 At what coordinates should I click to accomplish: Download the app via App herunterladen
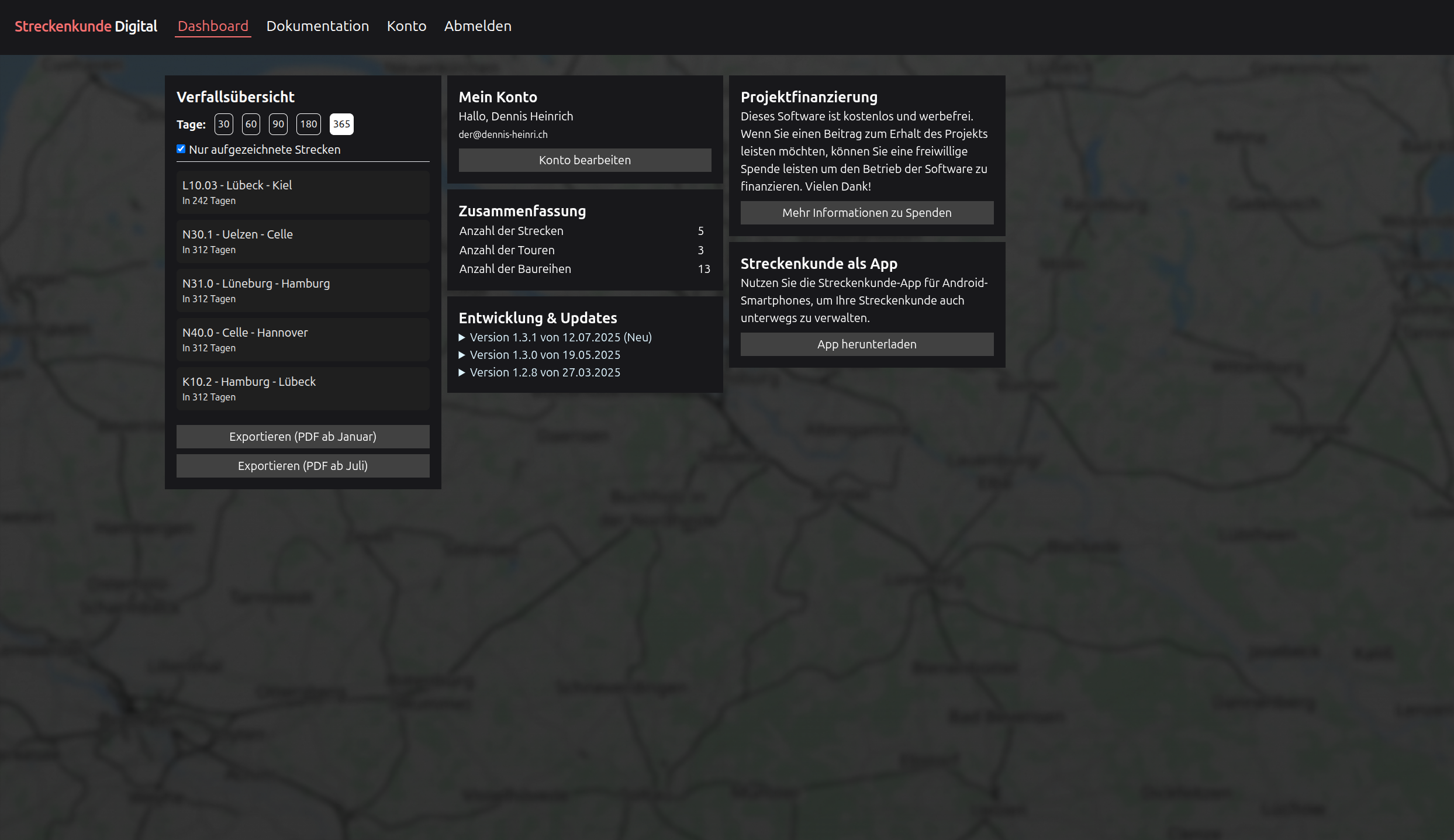866,344
